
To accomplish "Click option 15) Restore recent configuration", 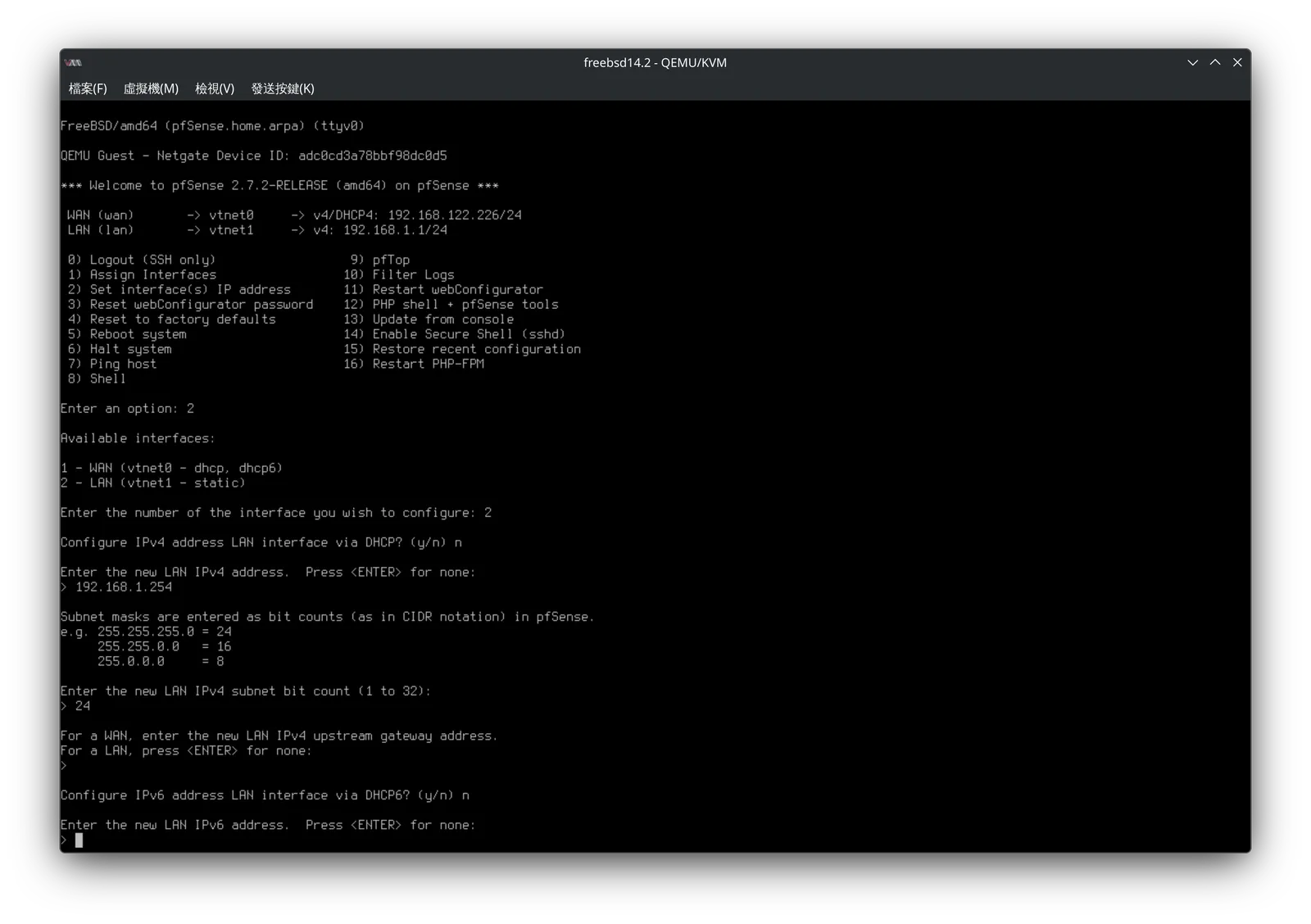I will tap(462, 349).
